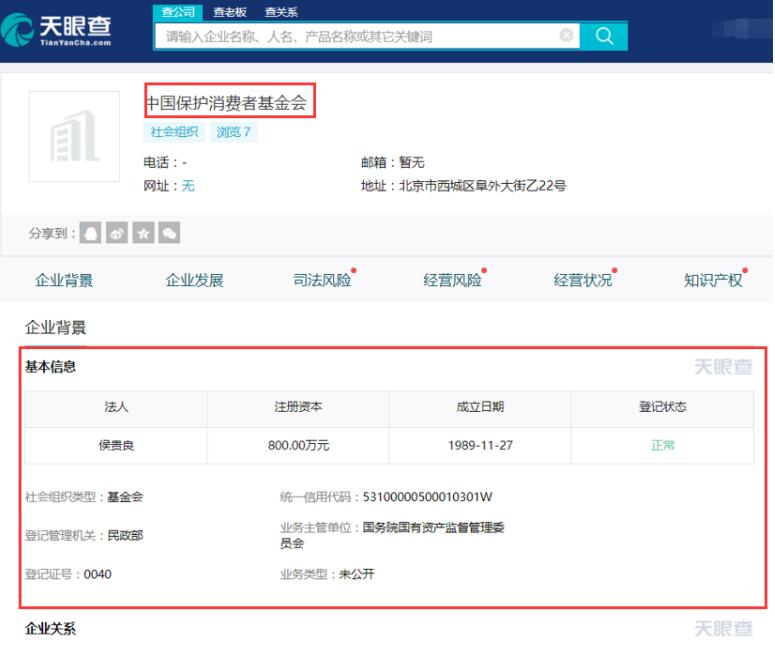The height and width of the screenshot is (648, 775).
Task: Share to Qzone star icon
Action: [x=143, y=233]
